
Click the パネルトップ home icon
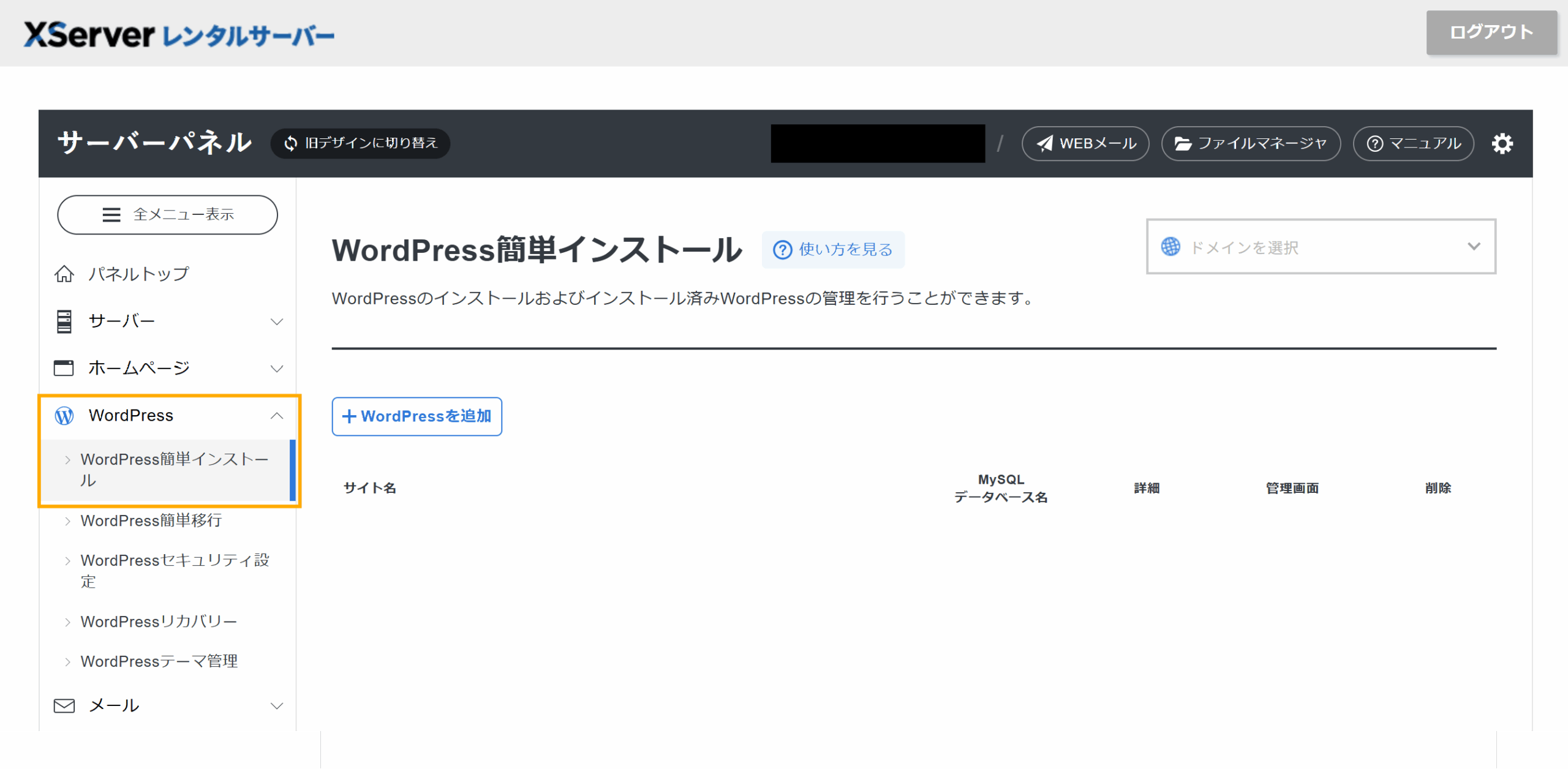pos(64,274)
